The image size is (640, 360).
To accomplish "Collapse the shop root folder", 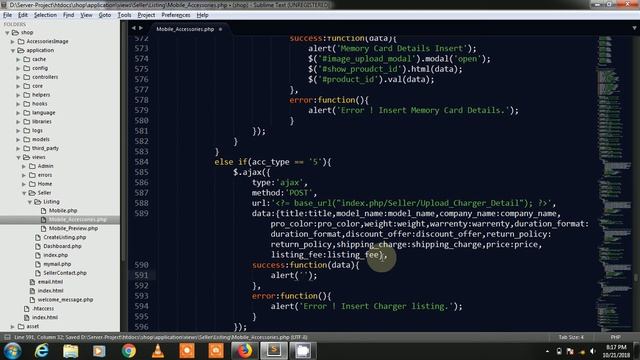I will pos(7,33).
